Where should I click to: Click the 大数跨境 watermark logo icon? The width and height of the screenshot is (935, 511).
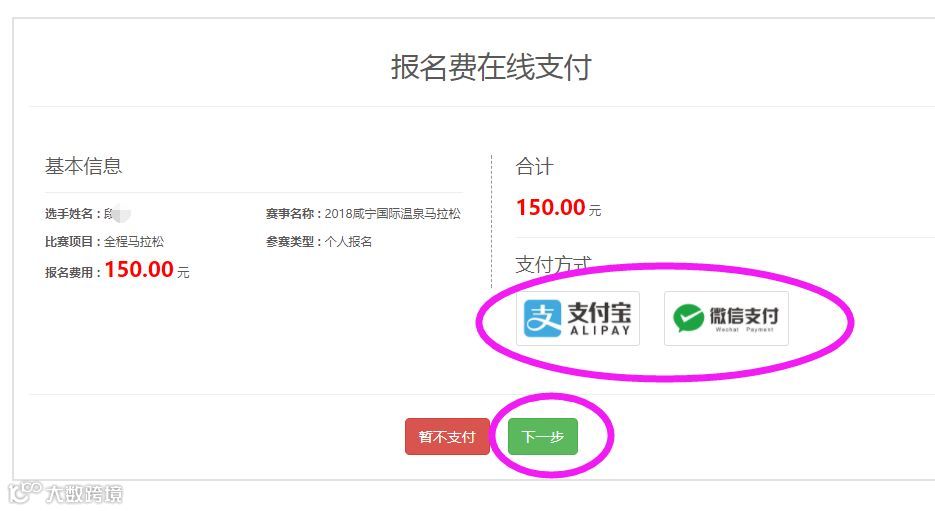(x=25, y=492)
